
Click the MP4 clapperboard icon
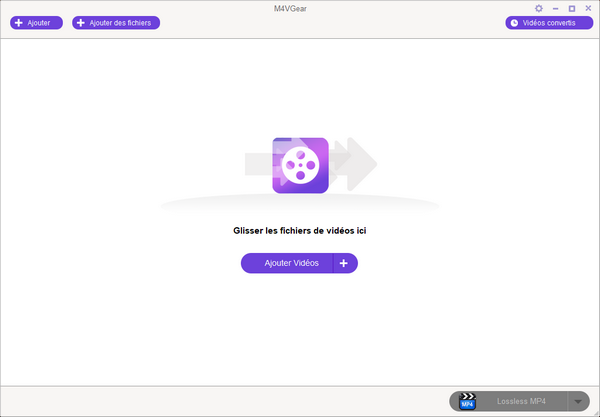pyautogui.click(x=467, y=401)
